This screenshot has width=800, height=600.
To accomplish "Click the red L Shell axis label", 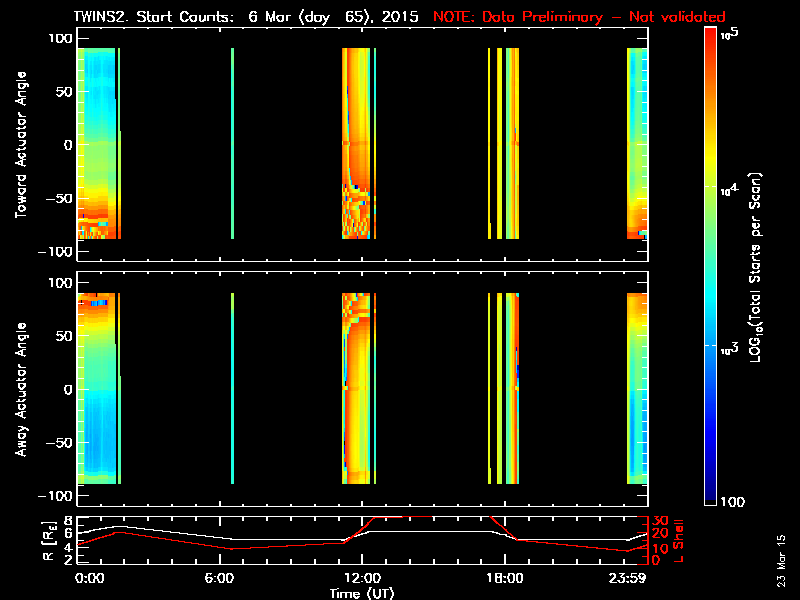I will (x=678, y=541).
